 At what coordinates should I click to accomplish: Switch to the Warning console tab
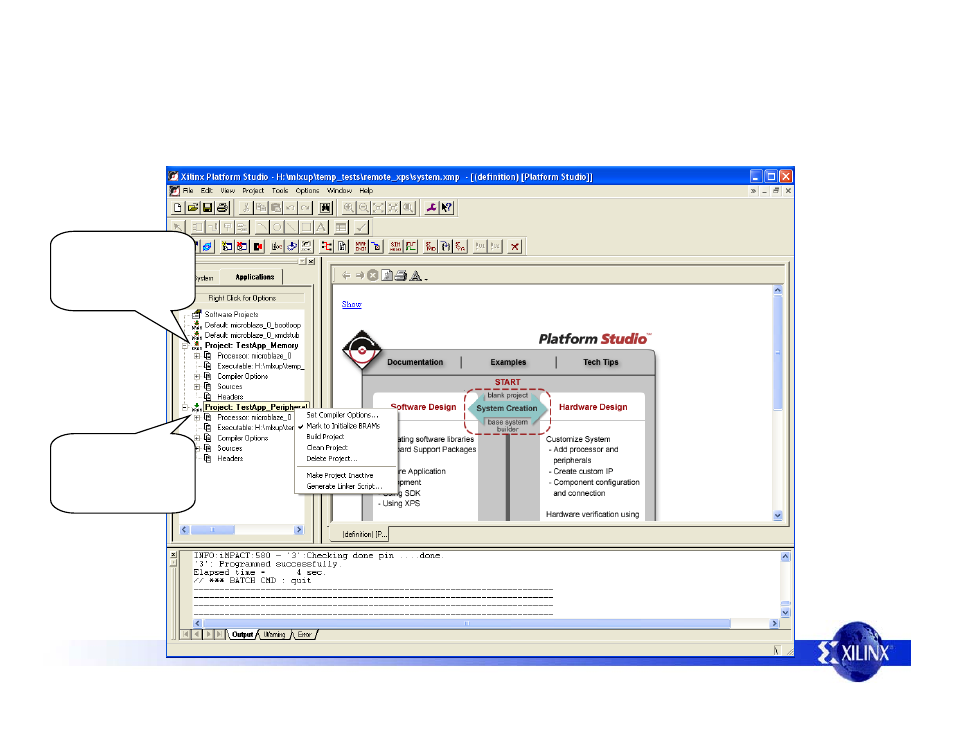pyautogui.click(x=274, y=635)
